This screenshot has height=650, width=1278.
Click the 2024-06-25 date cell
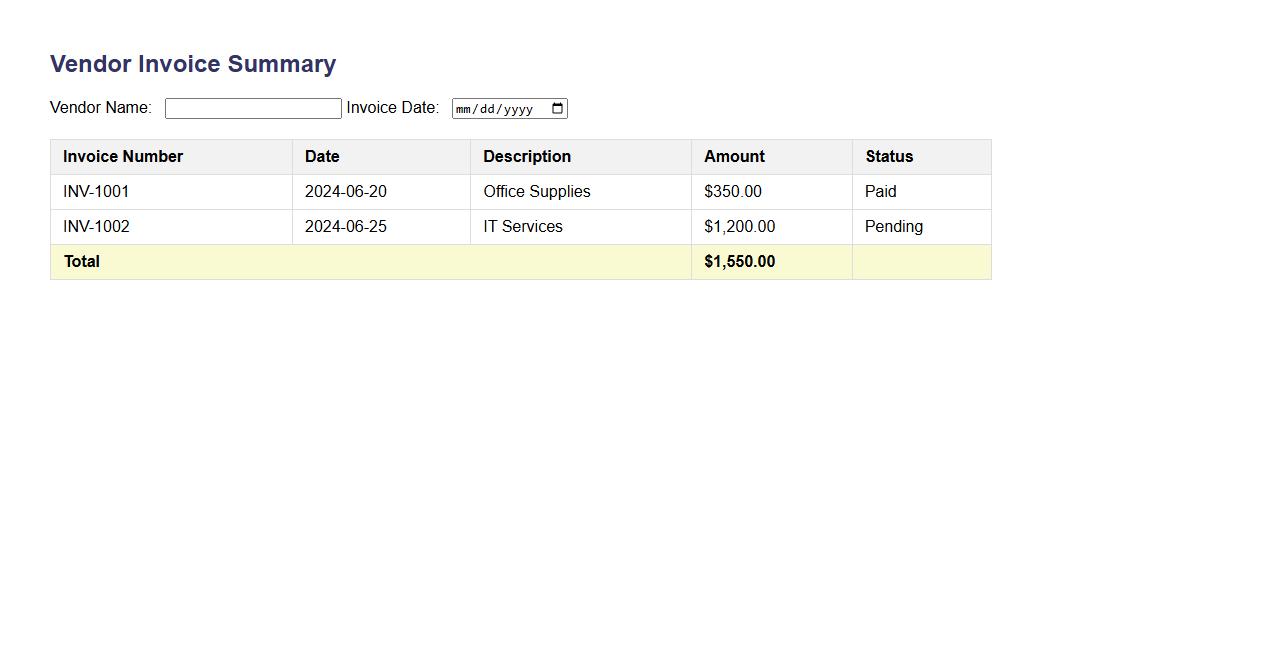pos(346,227)
